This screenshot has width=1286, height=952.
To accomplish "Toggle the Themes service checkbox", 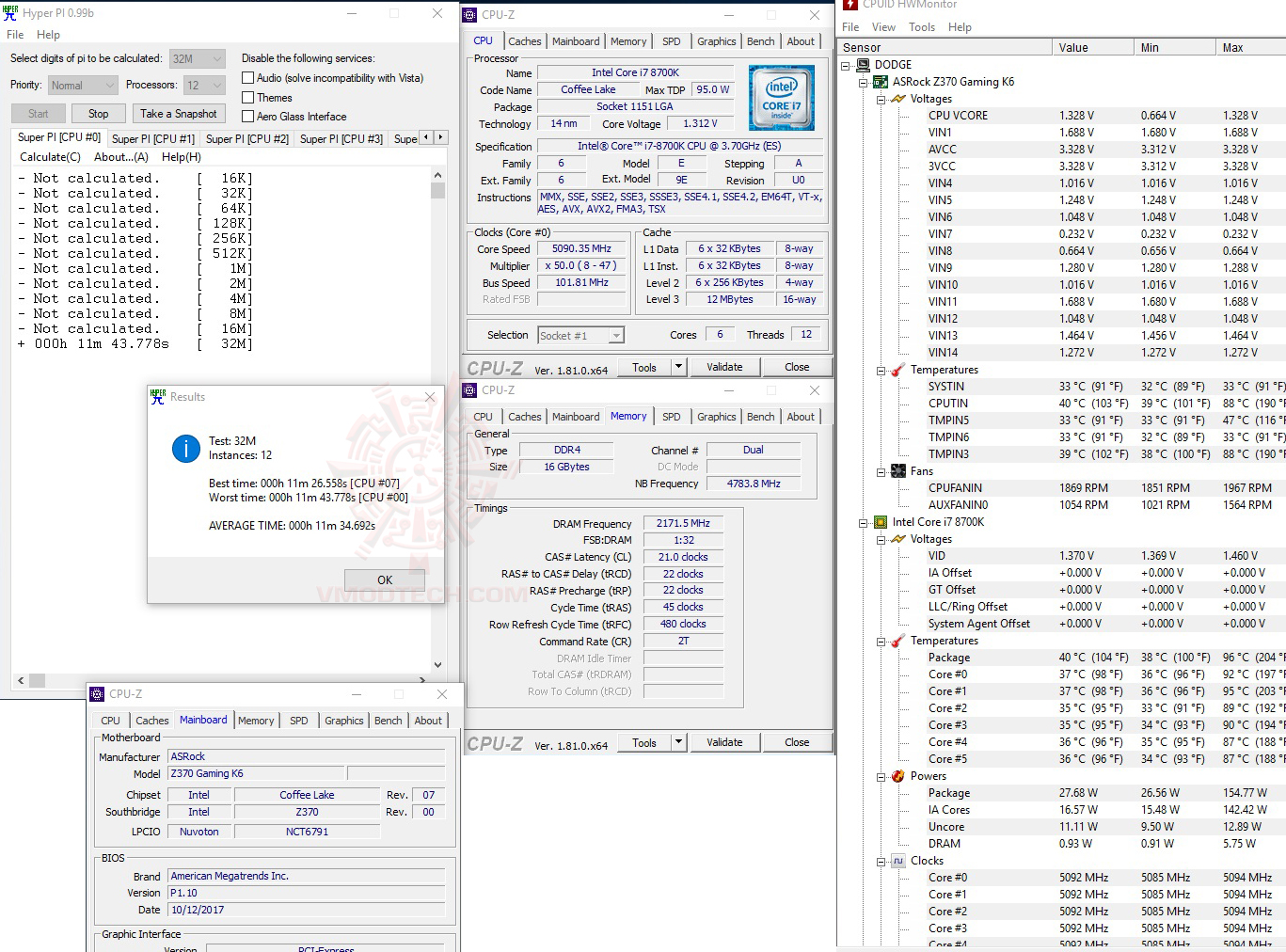I will [248, 98].
